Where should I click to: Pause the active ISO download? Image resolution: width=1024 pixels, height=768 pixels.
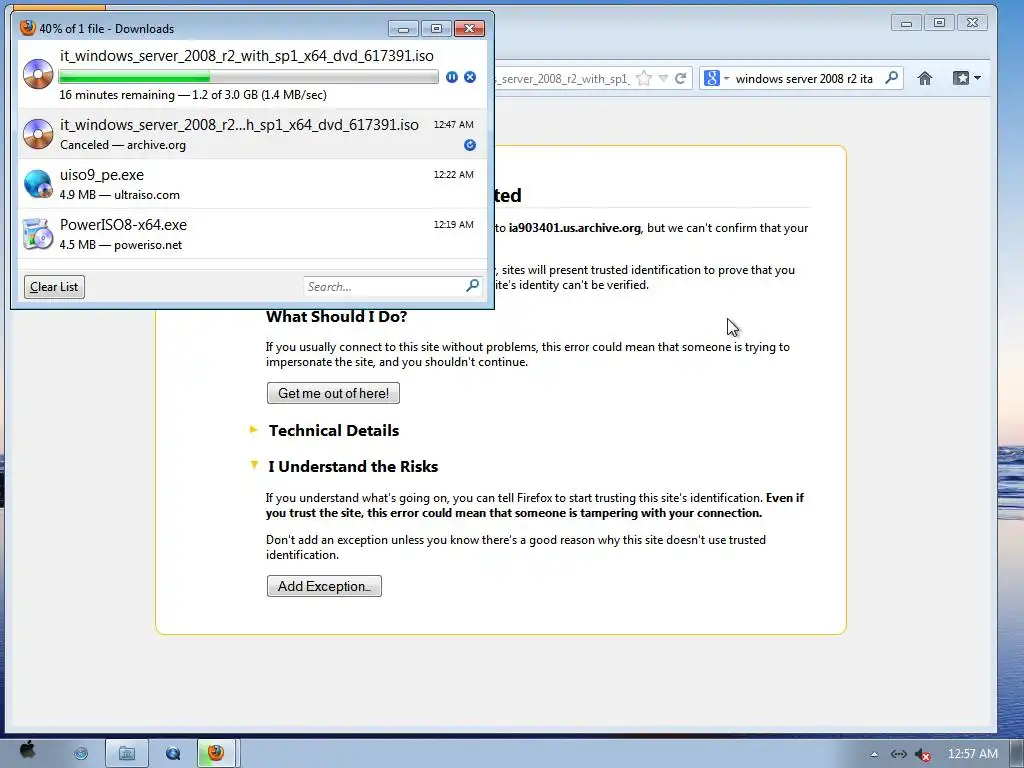(451, 77)
